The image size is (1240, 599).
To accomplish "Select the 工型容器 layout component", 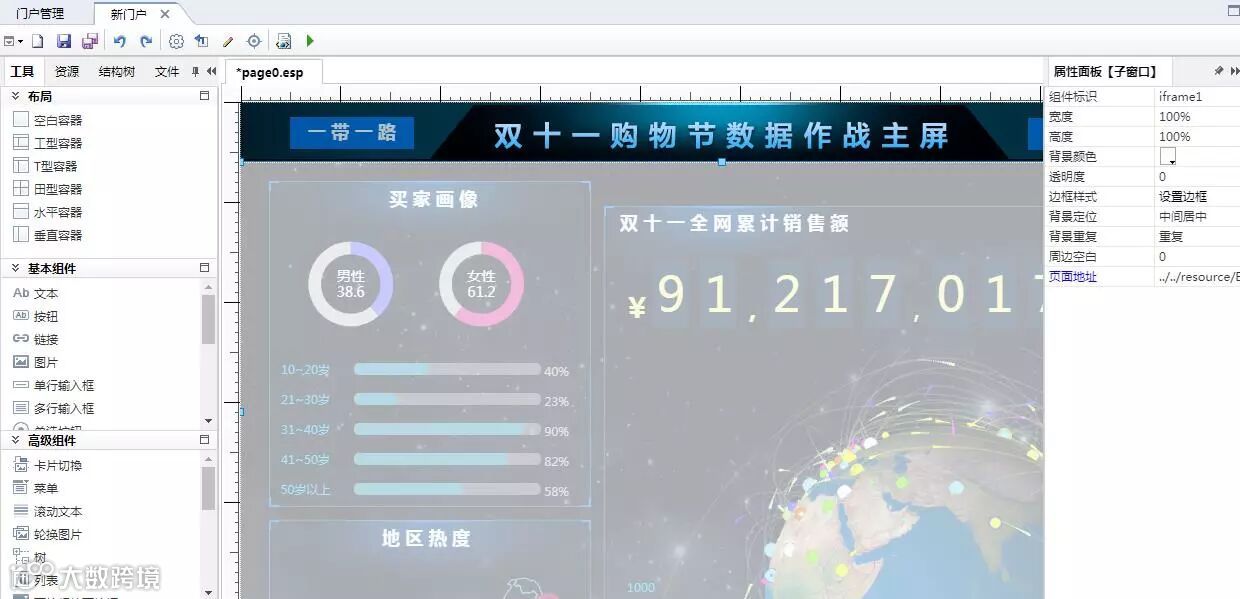I will pyautogui.click(x=48, y=143).
